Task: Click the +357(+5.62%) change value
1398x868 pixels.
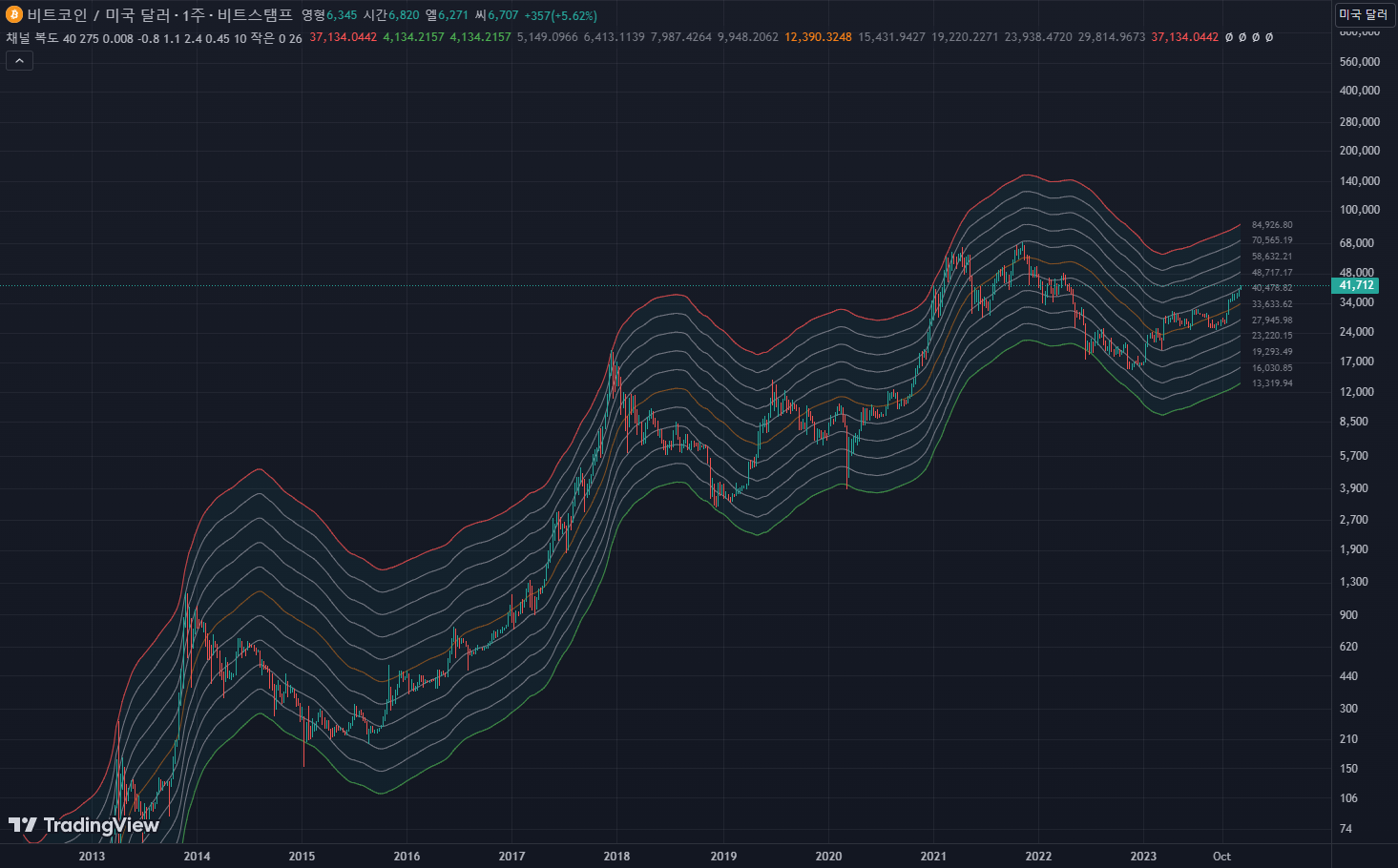Action: click(560, 15)
